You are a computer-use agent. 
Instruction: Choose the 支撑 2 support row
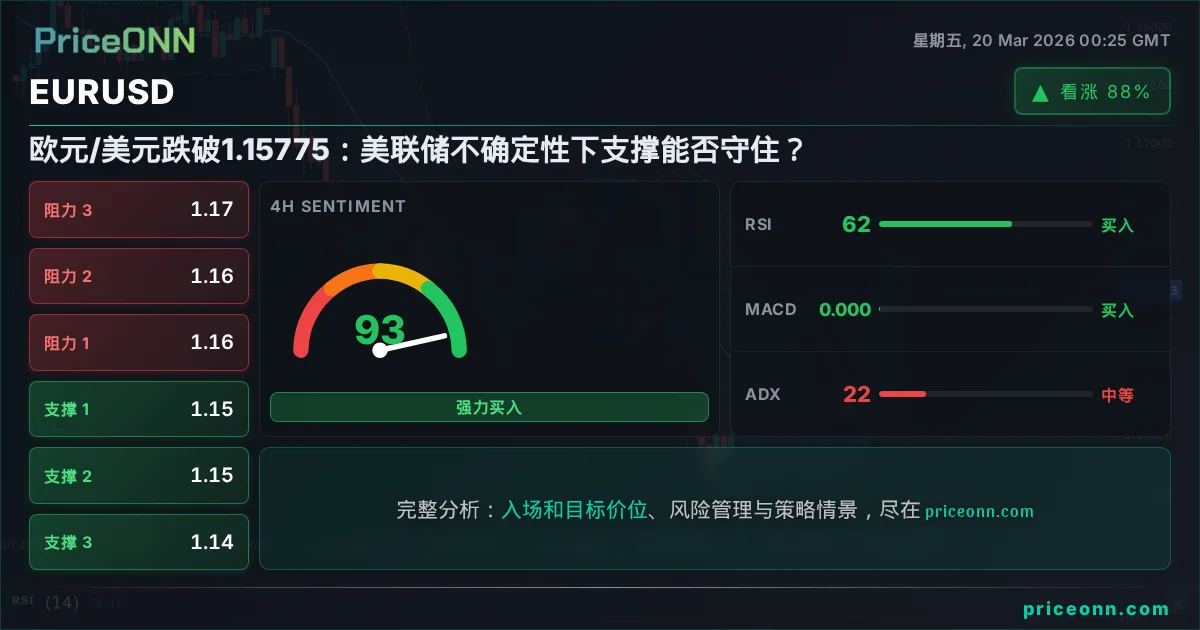pos(139,476)
